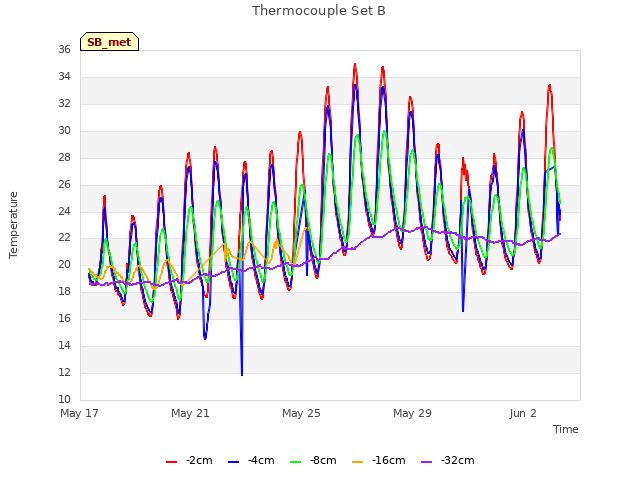Click the May 29 x-axis label
Viewport: 640px width, 480px height.
coord(413,413)
